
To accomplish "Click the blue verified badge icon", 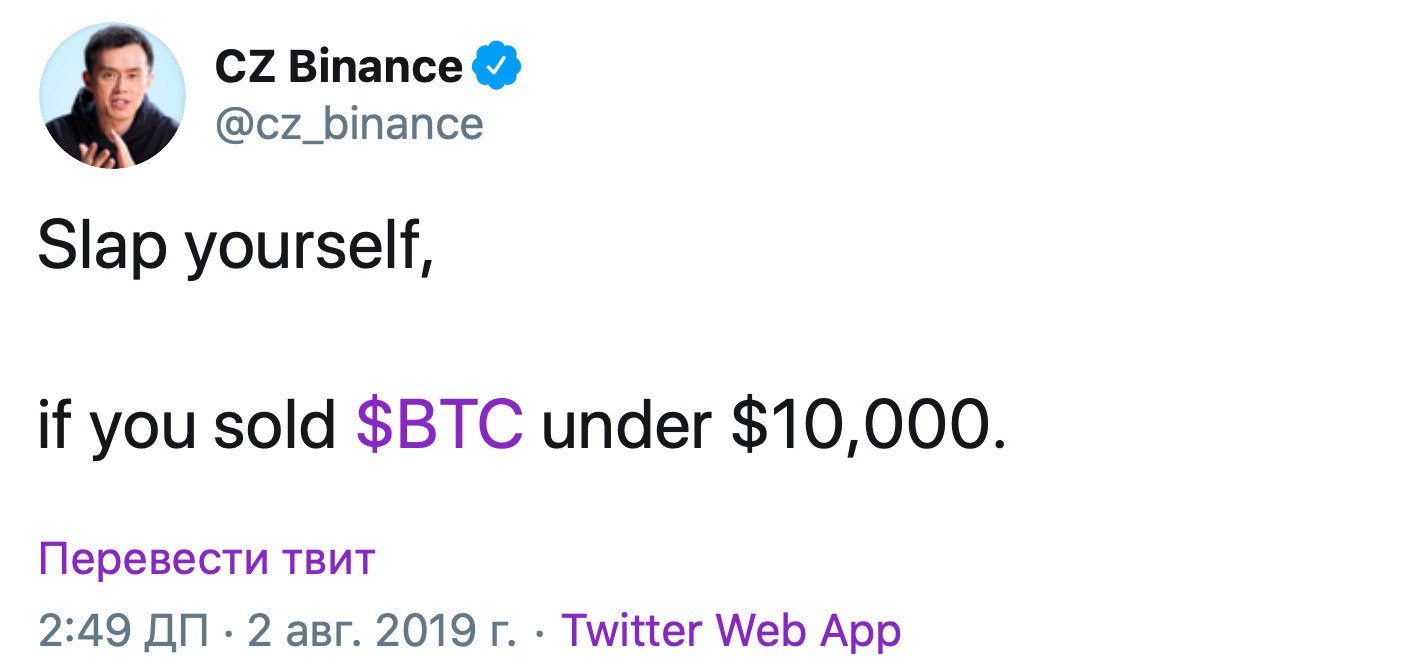I will [x=496, y=67].
